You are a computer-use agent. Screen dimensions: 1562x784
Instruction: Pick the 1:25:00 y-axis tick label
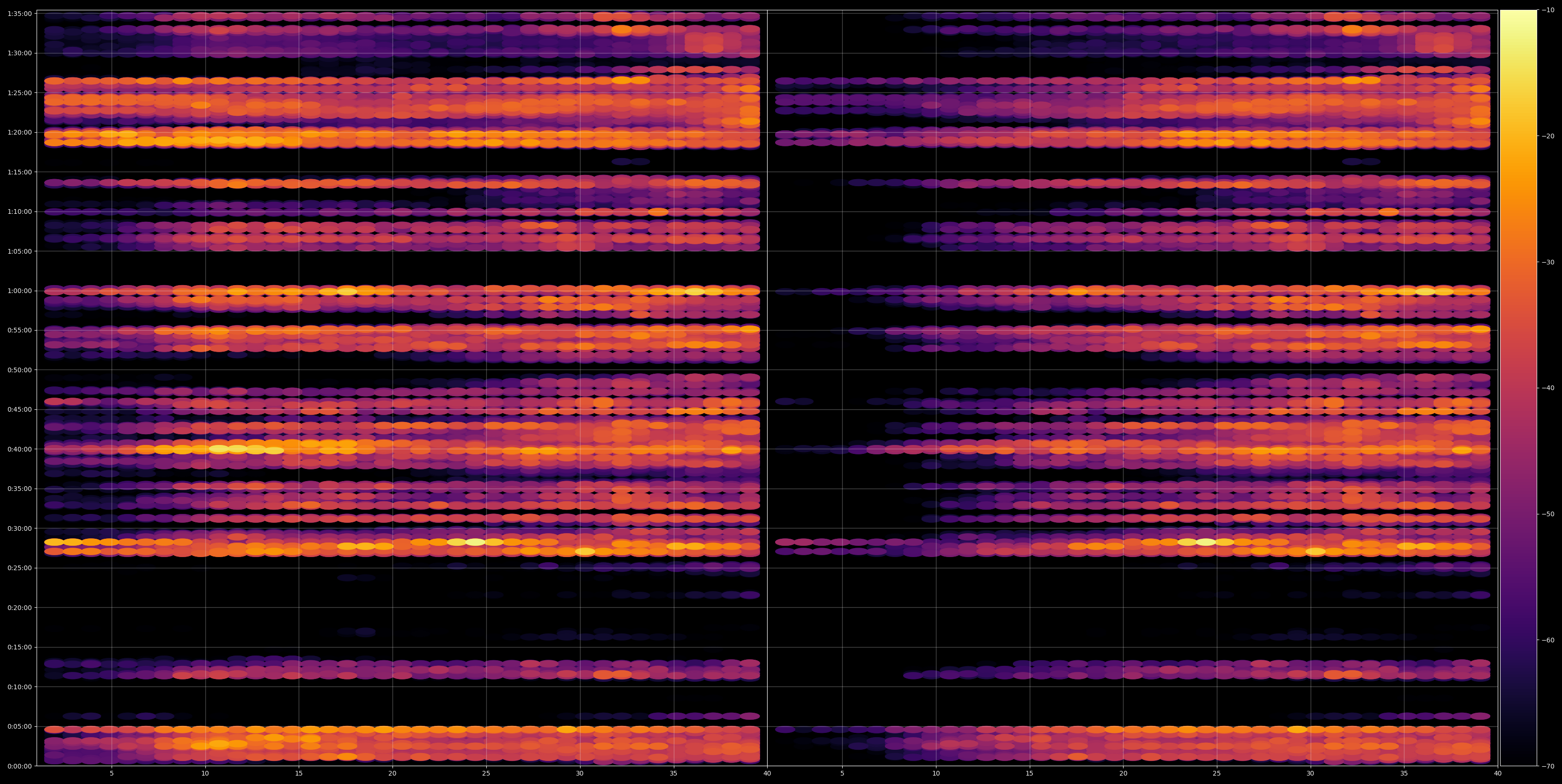click(x=19, y=93)
